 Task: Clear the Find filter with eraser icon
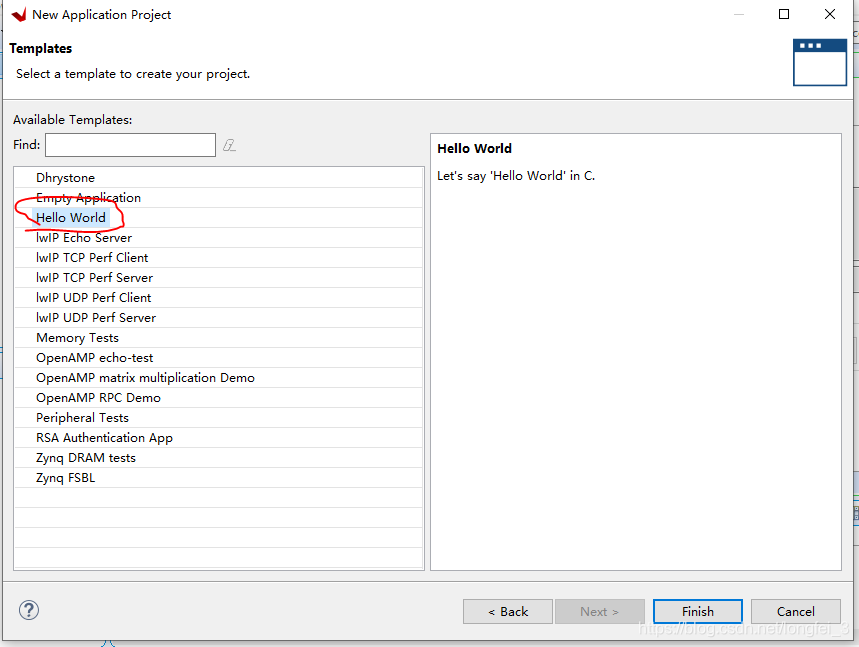tap(229, 145)
